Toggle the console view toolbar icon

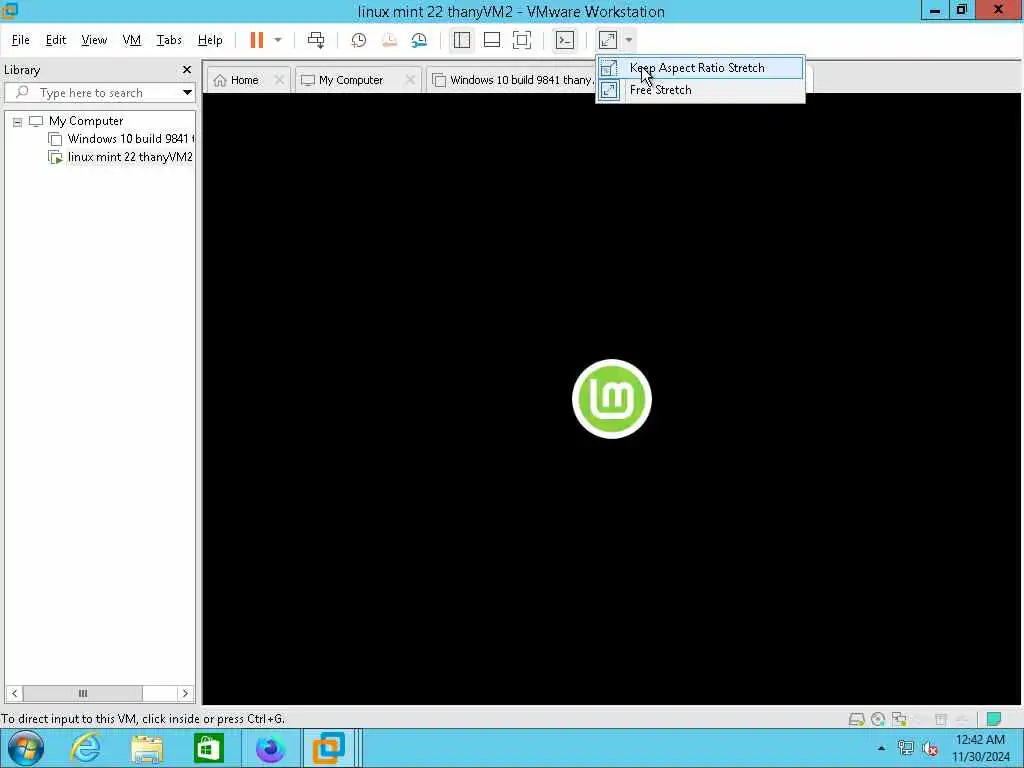click(565, 40)
